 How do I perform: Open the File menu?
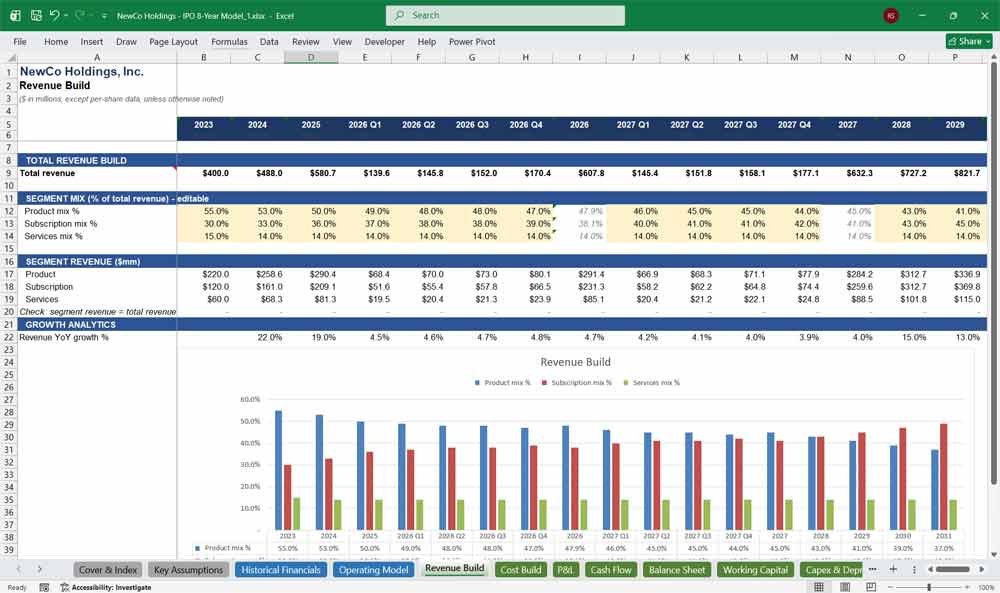click(20, 41)
